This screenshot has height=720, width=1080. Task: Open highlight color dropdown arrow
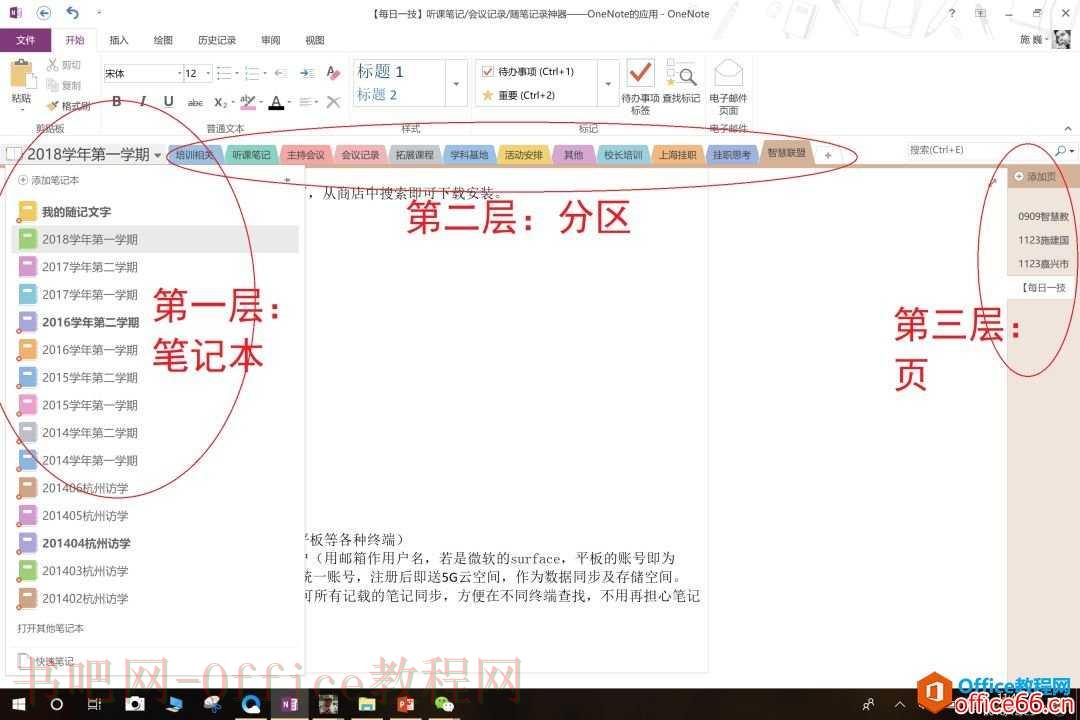pyautogui.click(x=261, y=103)
